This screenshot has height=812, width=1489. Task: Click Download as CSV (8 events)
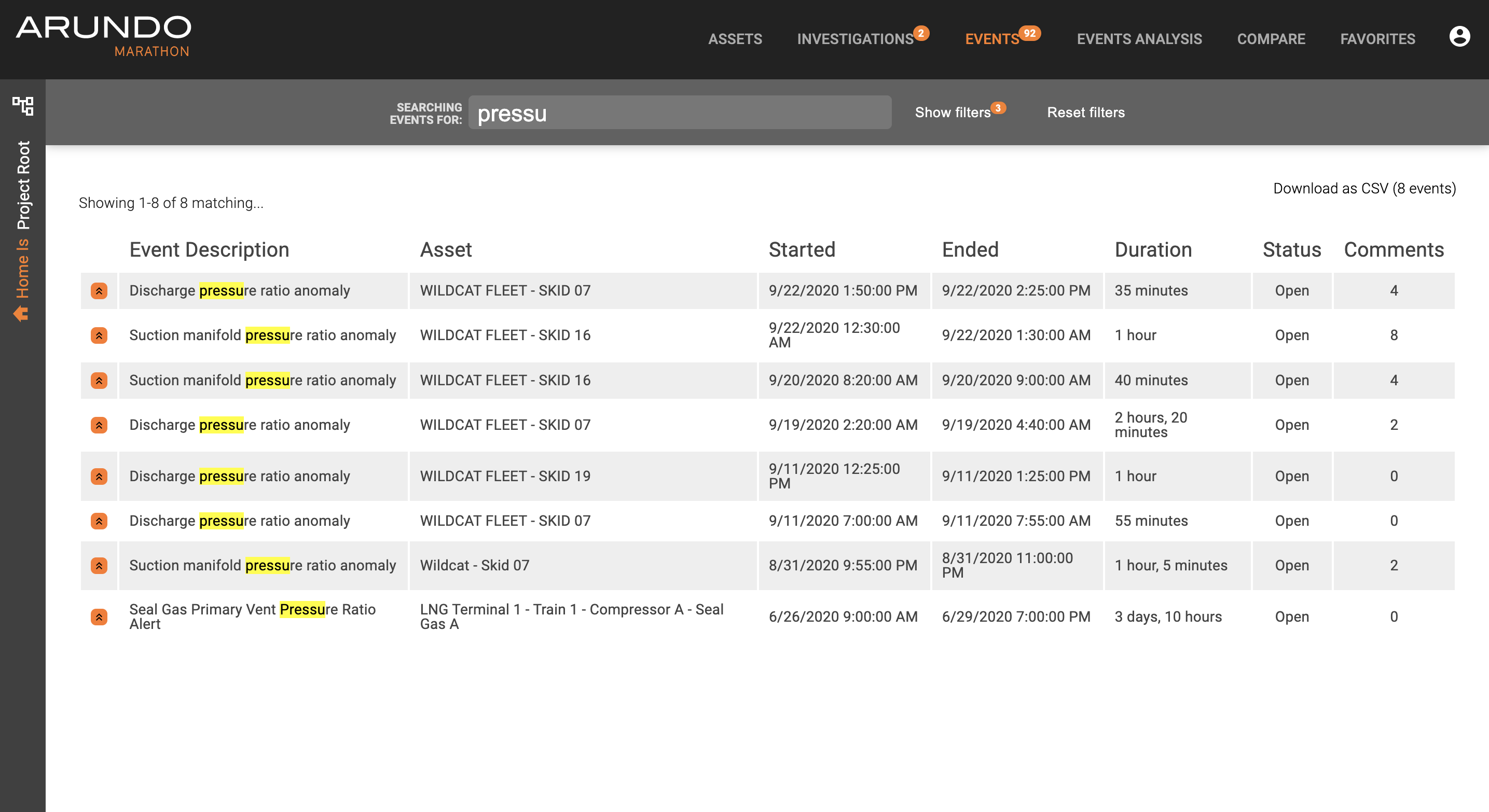pyautogui.click(x=1364, y=188)
